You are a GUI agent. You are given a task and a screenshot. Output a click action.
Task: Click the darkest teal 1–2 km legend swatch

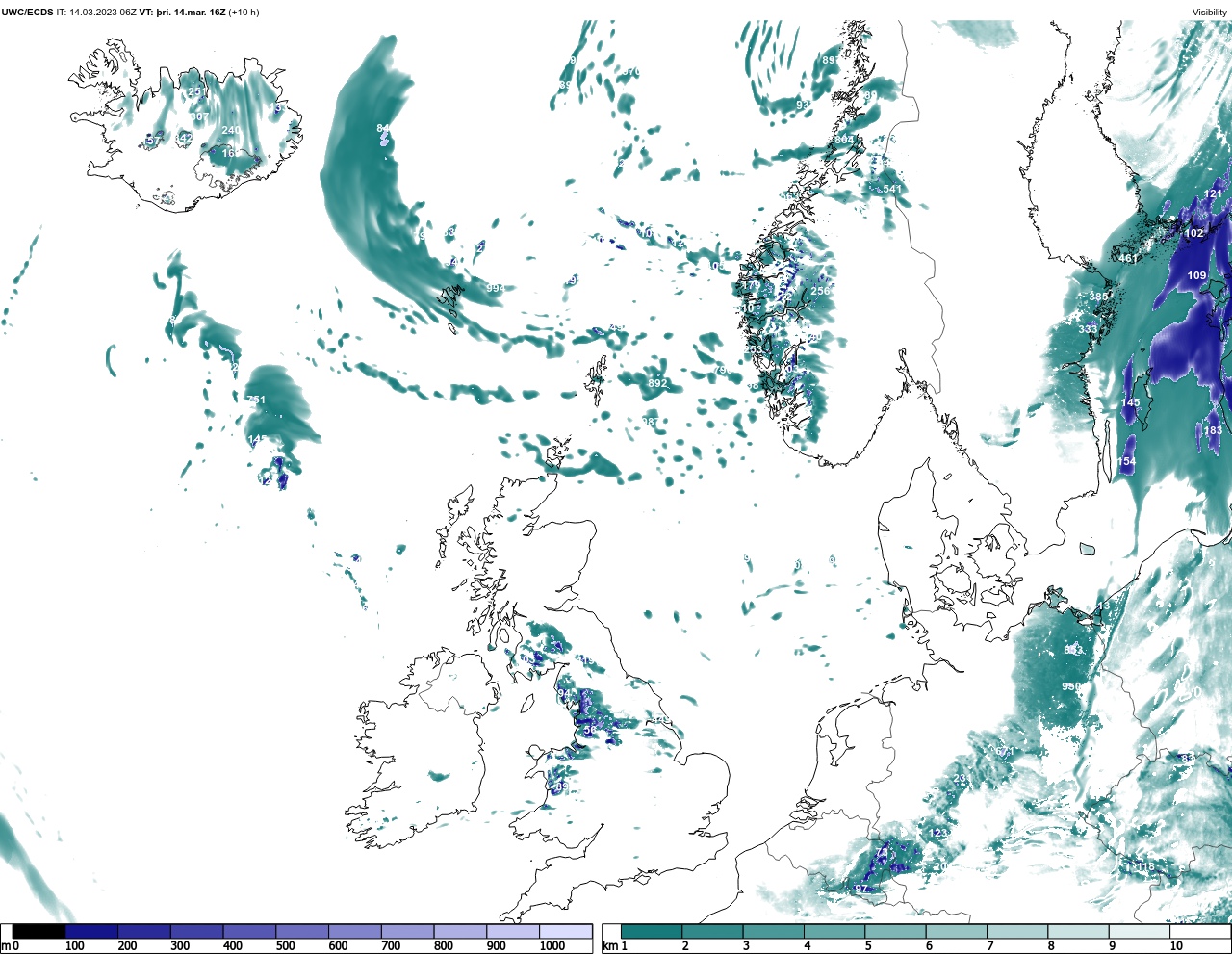pos(652,931)
